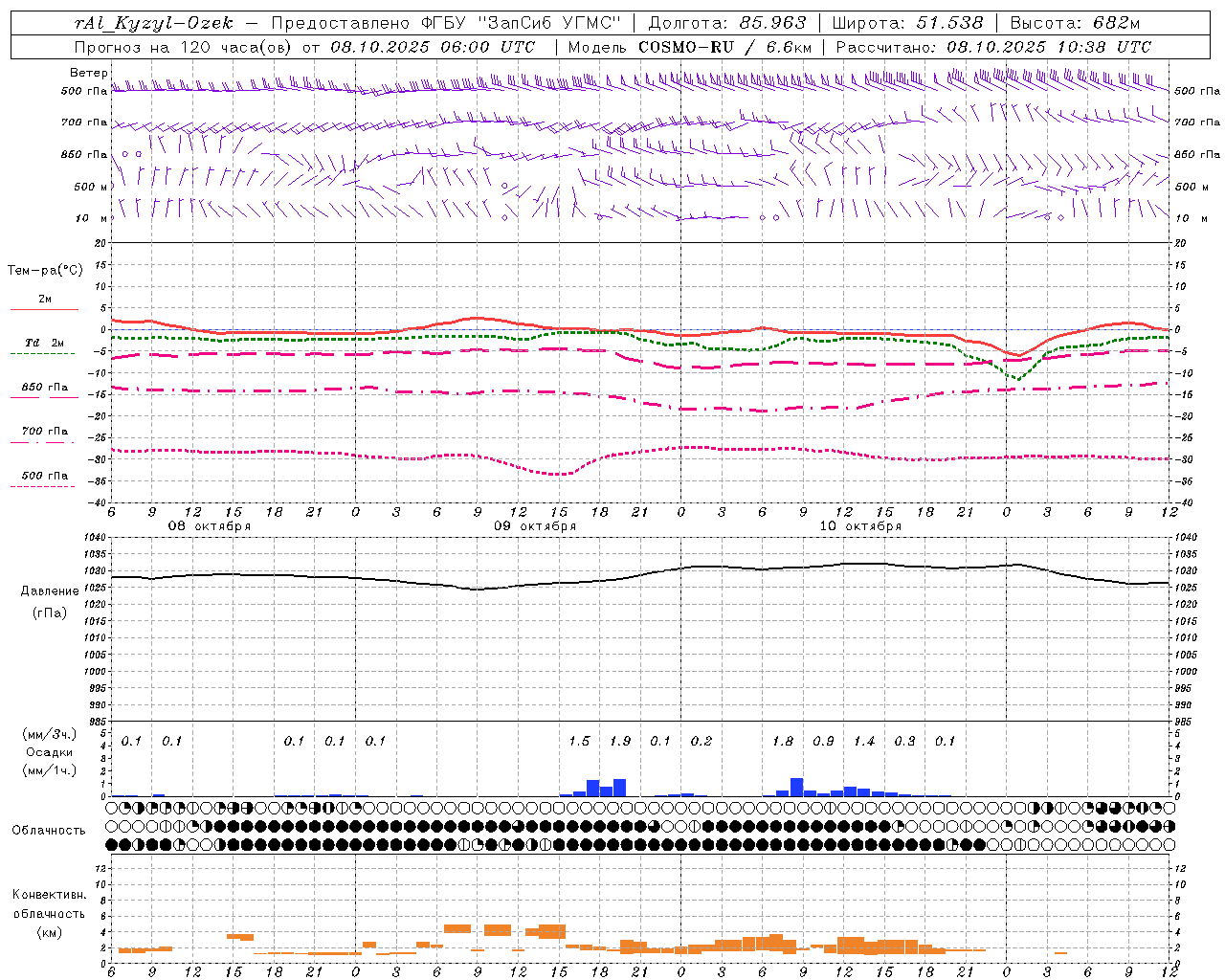Click the Ветер wind panel label
The height and width of the screenshot is (980, 1225).
point(88,73)
